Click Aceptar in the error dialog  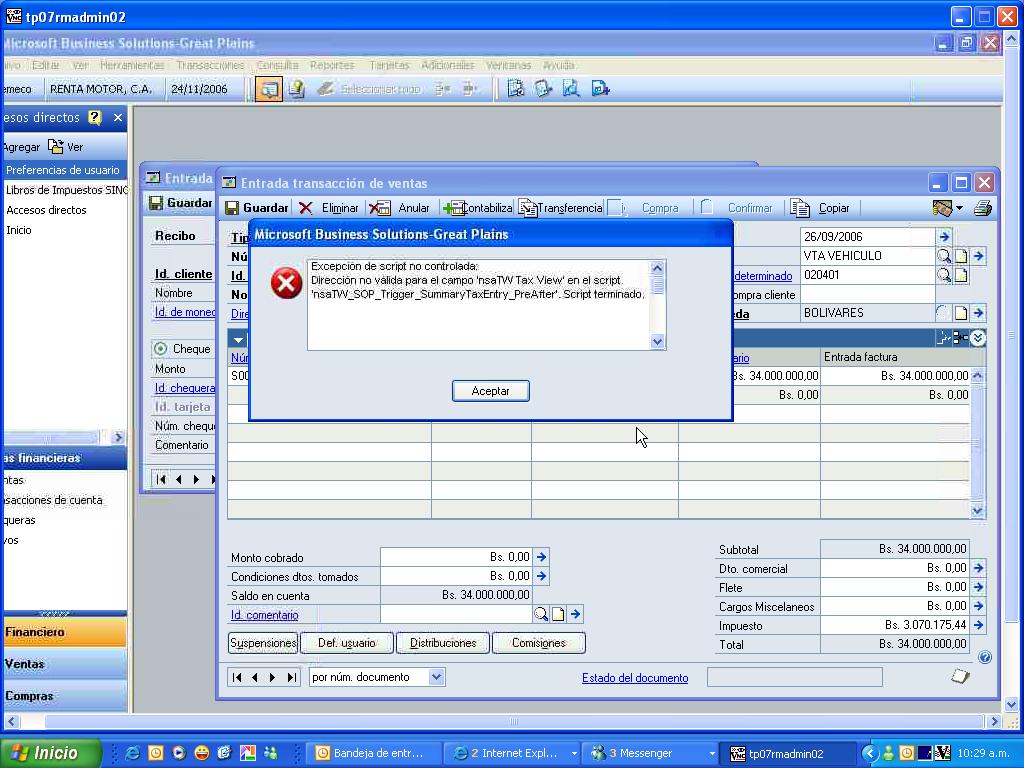click(490, 391)
